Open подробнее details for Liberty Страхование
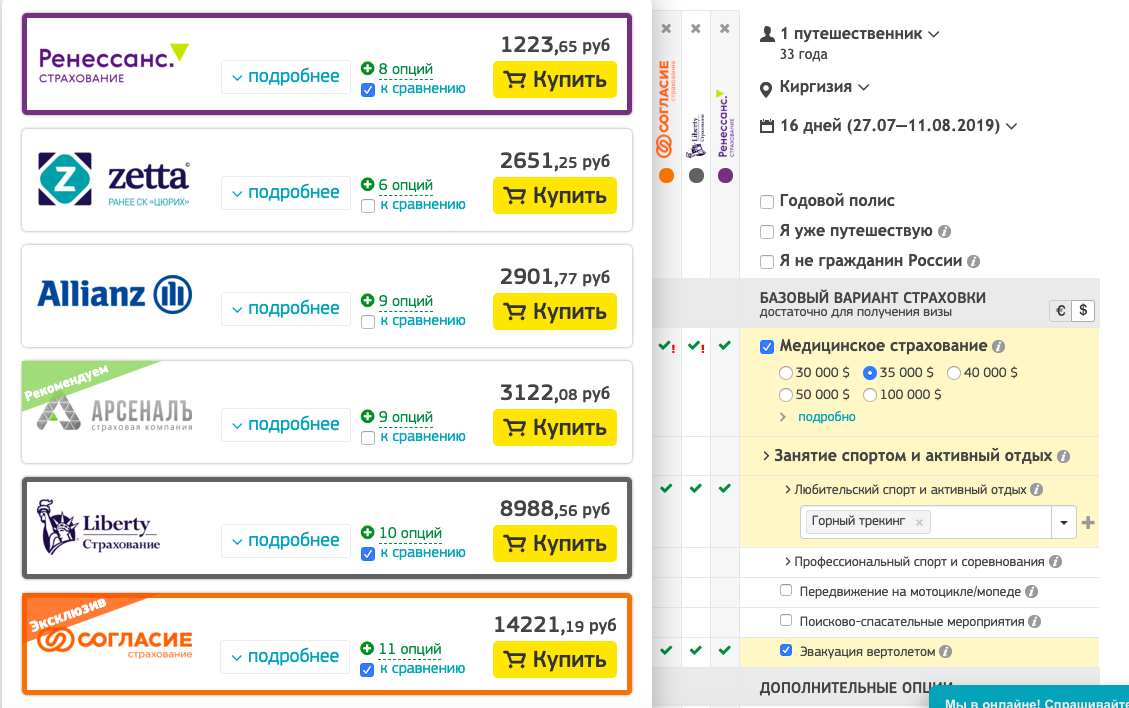Screen dimensions: 1129x708 pyautogui.click(x=286, y=541)
